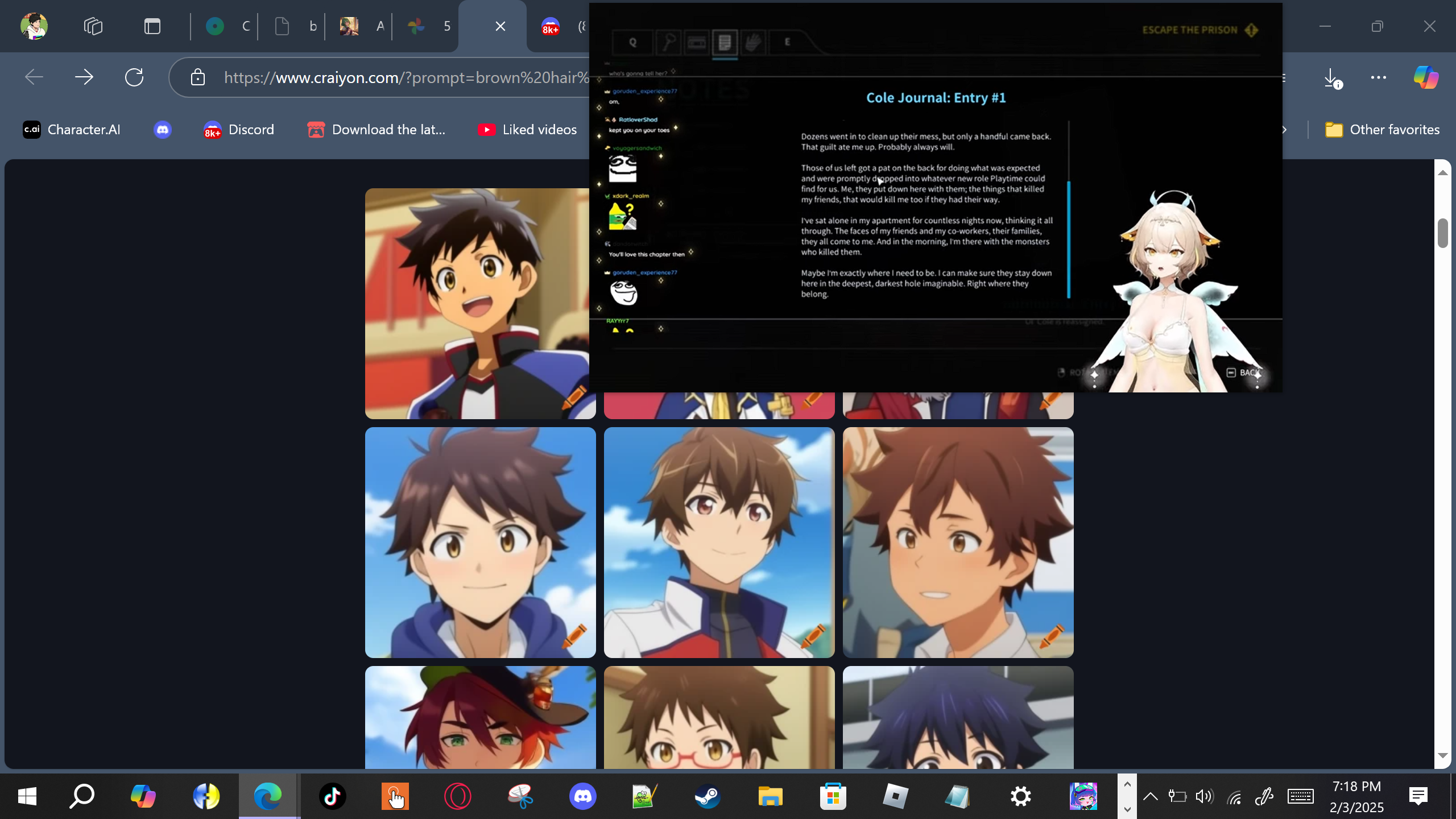Click crayon edit icon on laughing boy image
Image resolution: width=1456 pixels, height=819 pixels.
click(574, 396)
